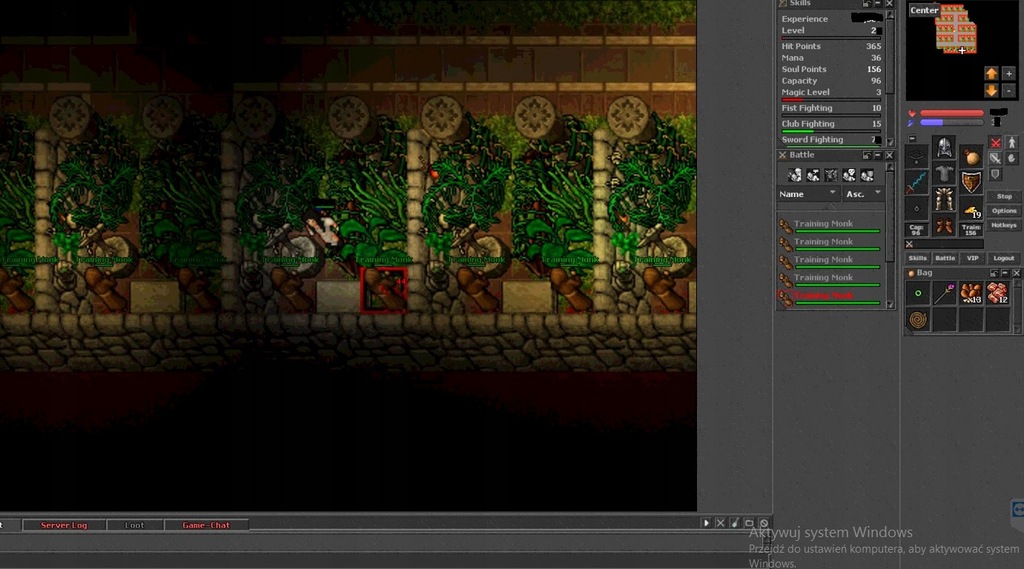Switch to the Server Log tab
1024x569 pixels.
(64, 525)
